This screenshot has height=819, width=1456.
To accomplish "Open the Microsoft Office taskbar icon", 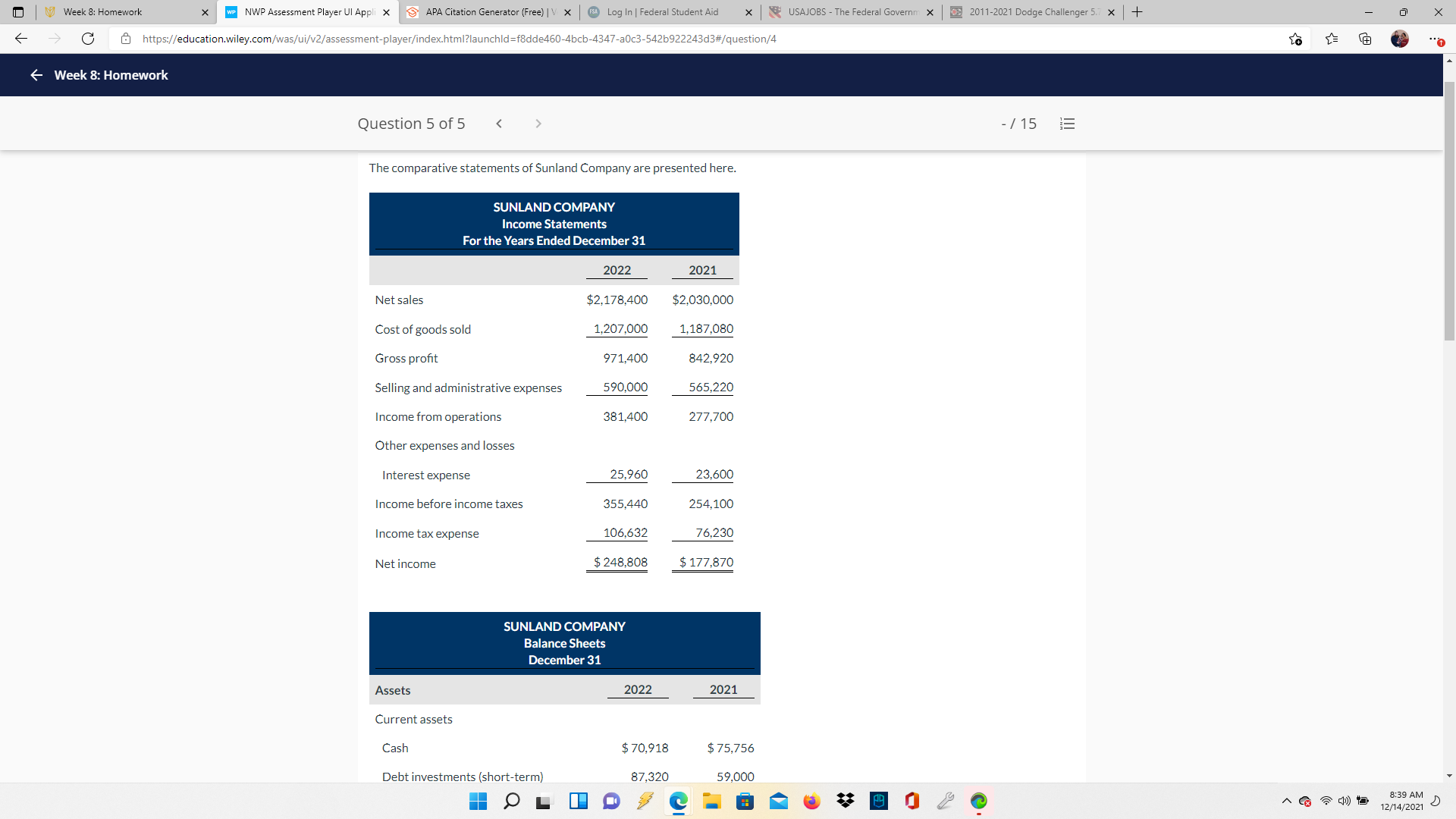I will (912, 801).
